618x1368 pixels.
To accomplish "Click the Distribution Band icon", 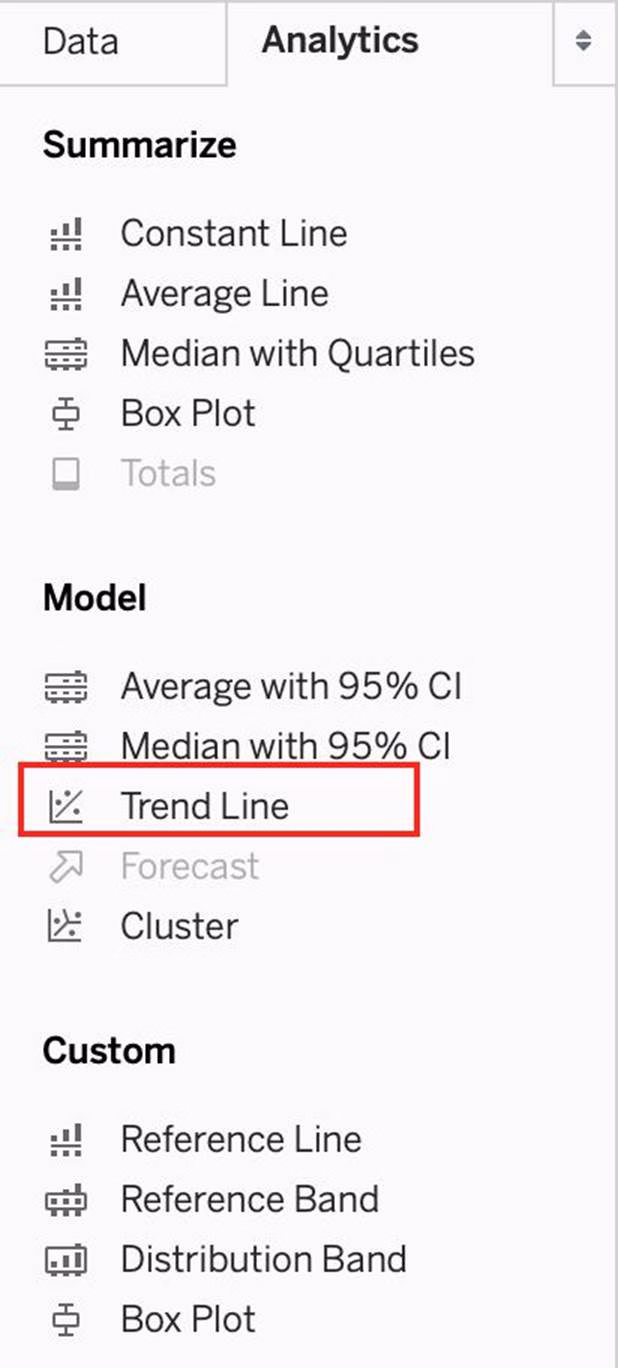I will (x=67, y=1260).
